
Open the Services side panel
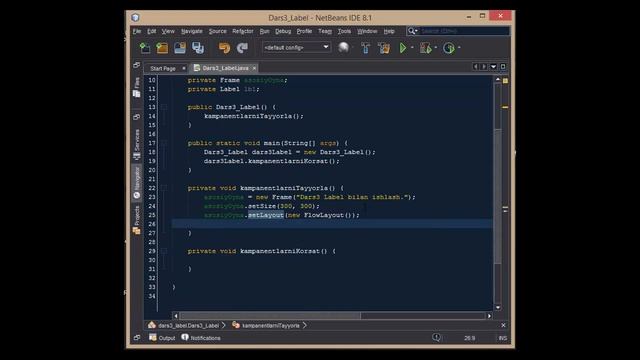point(137,145)
